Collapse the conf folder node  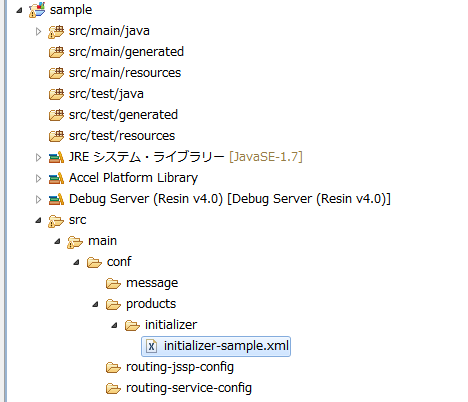[76, 262]
